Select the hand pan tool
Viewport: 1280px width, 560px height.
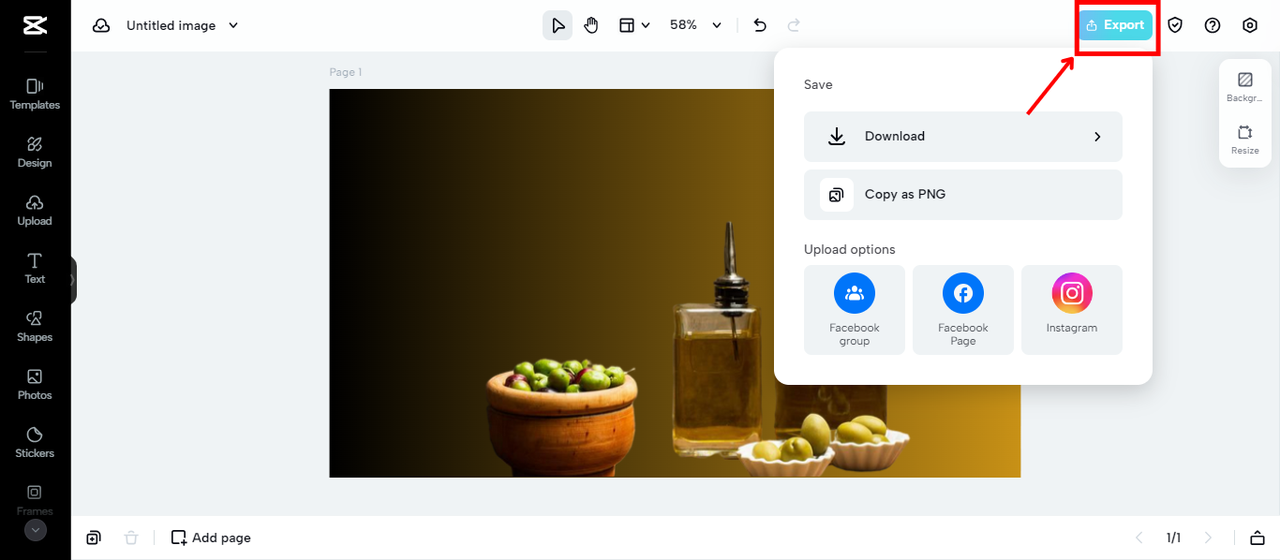click(x=591, y=25)
